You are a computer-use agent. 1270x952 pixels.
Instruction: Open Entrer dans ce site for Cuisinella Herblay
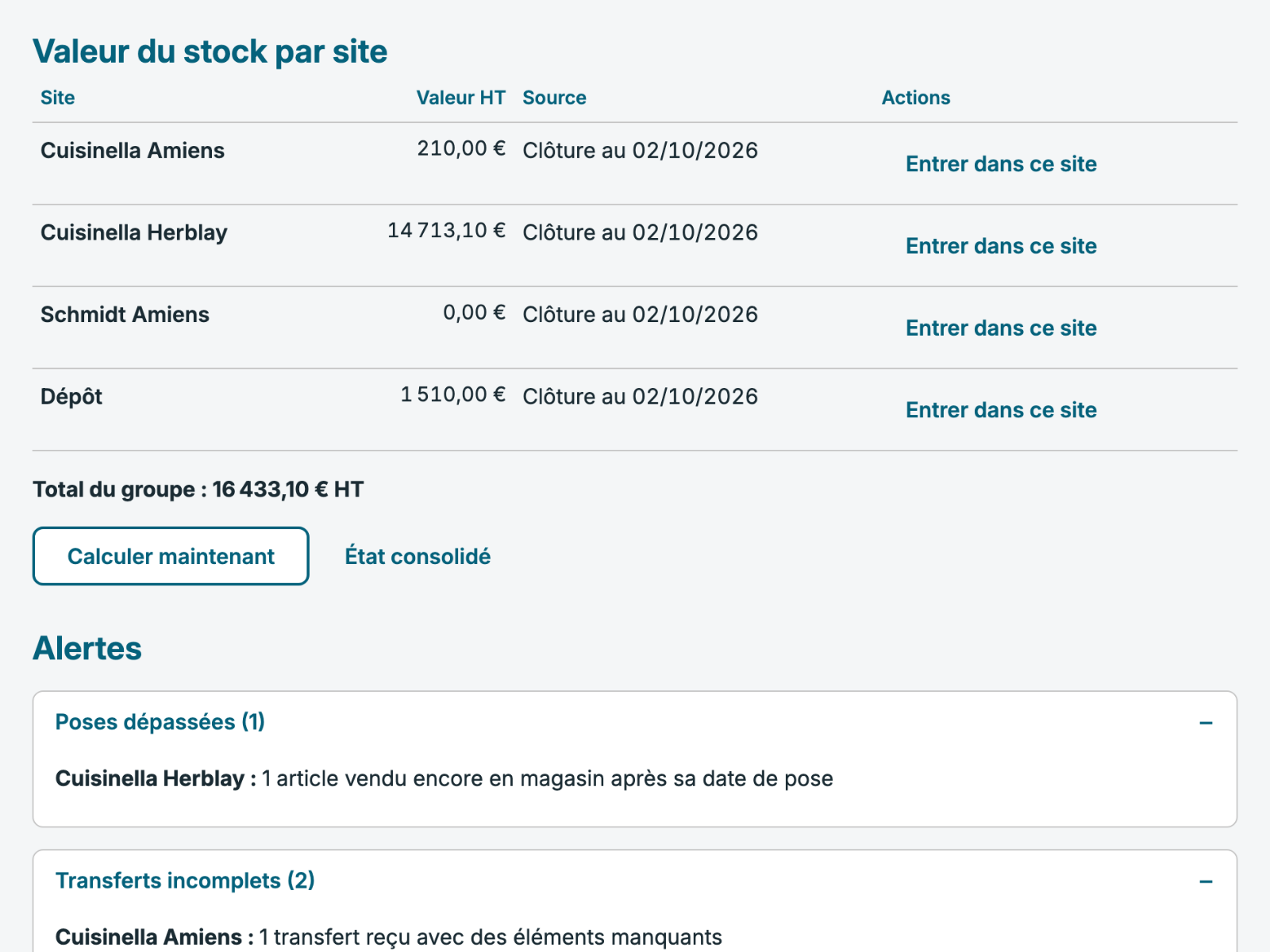point(1001,246)
